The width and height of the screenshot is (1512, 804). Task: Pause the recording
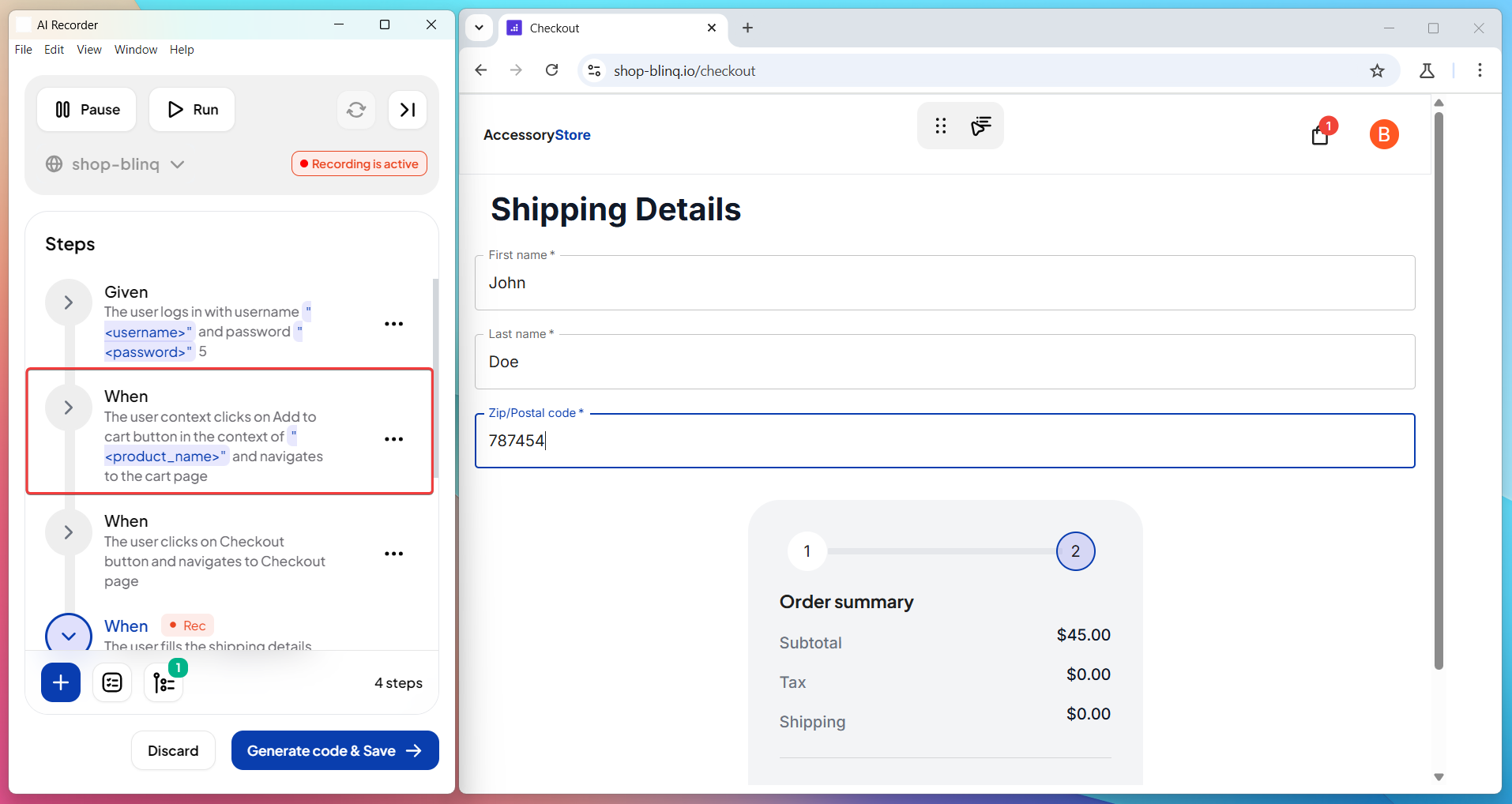tap(87, 110)
